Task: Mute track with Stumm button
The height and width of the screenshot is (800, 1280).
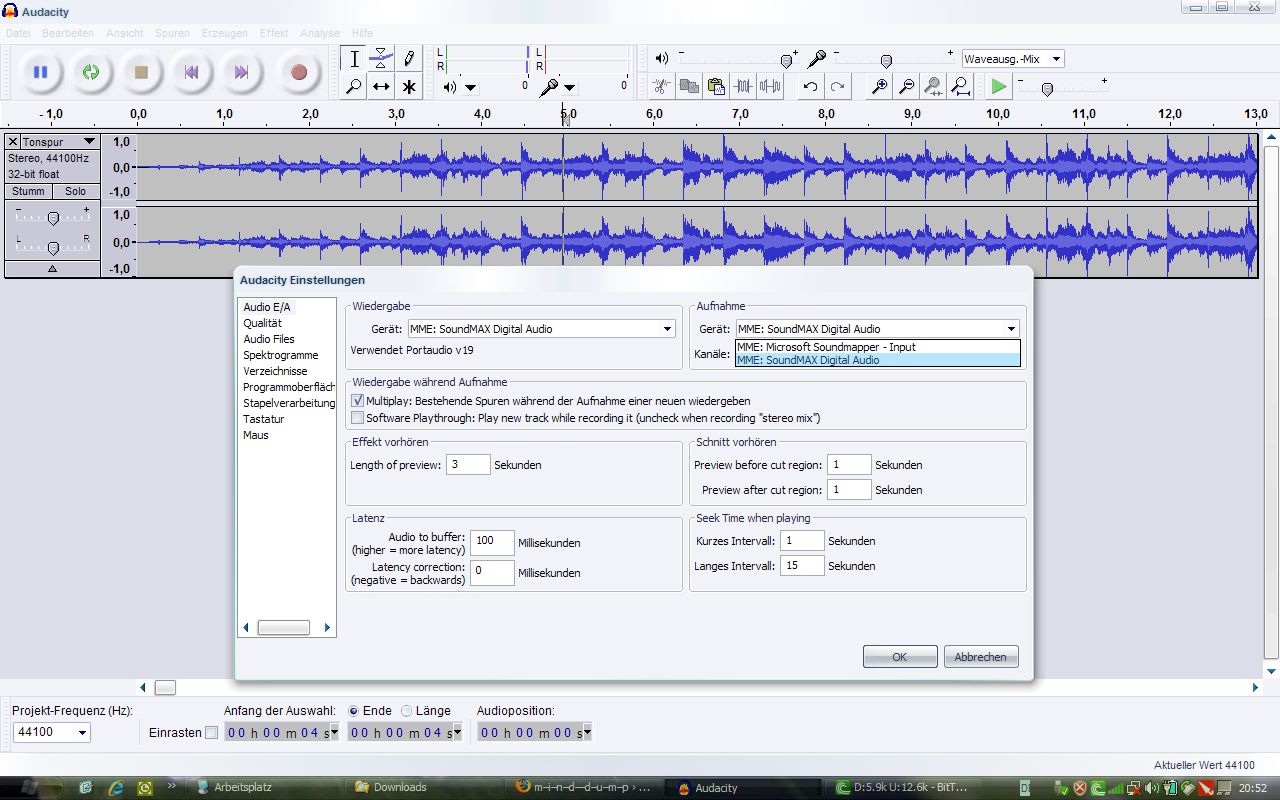Action: click(x=28, y=191)
